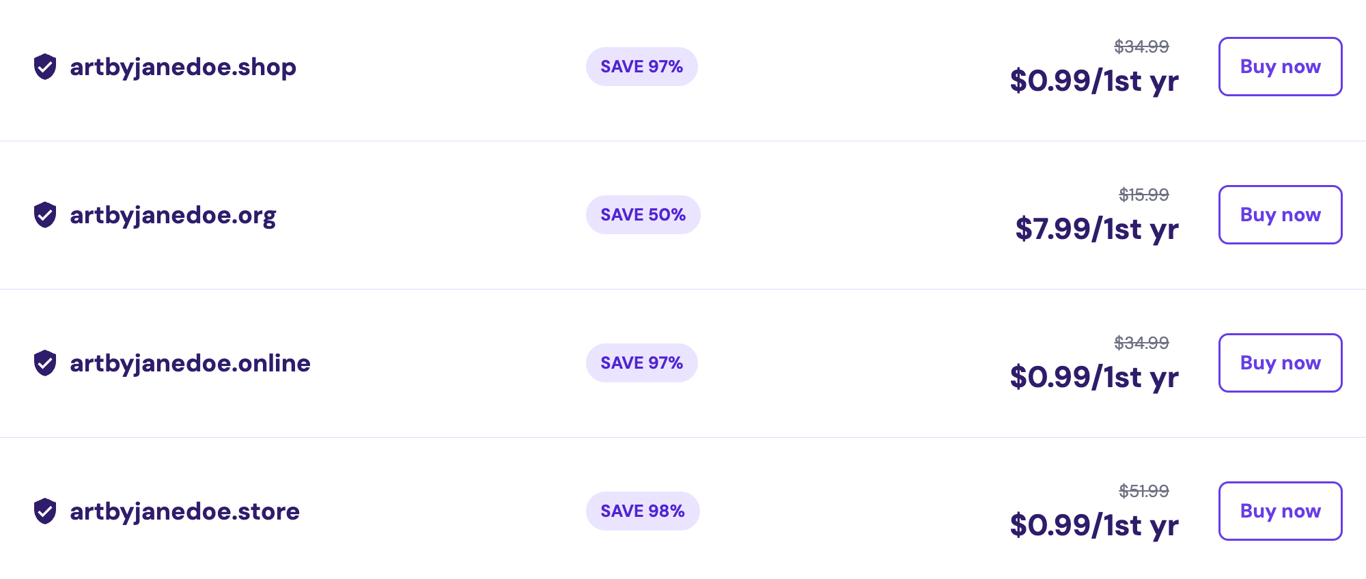This screenshot has height=579, width=1366.
Task: Select the SAVE 50% badge for artbyjanedoe.org
Action: point(642,214)
